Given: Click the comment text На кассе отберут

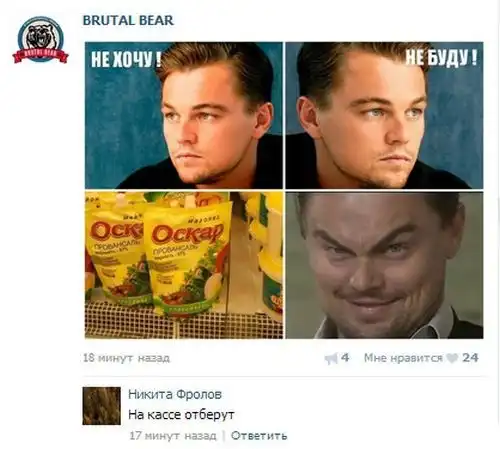Looking at the screenshot, I should 181,415.
